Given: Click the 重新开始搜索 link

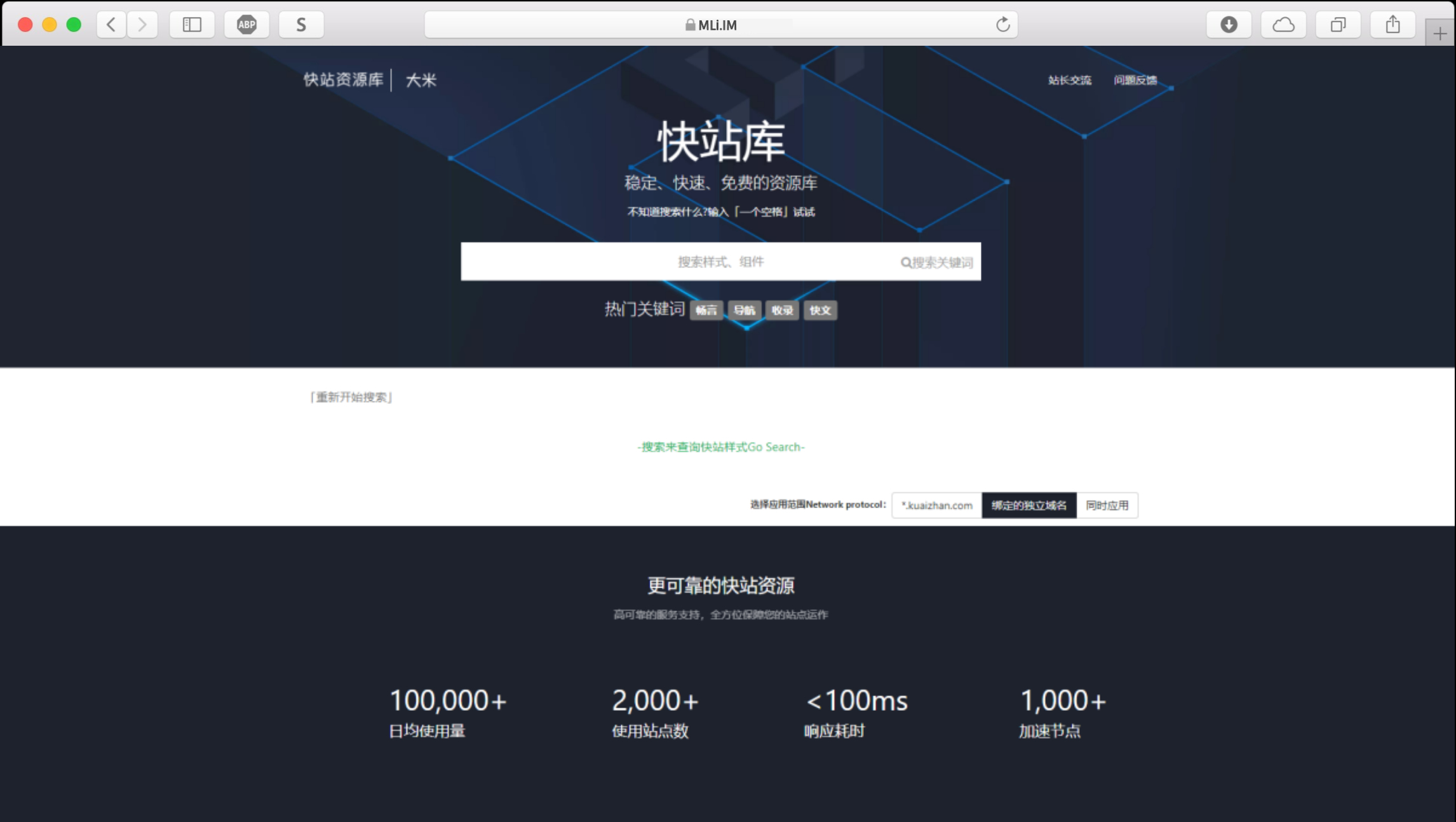Looking at the screenshot, I should point(351,397).
